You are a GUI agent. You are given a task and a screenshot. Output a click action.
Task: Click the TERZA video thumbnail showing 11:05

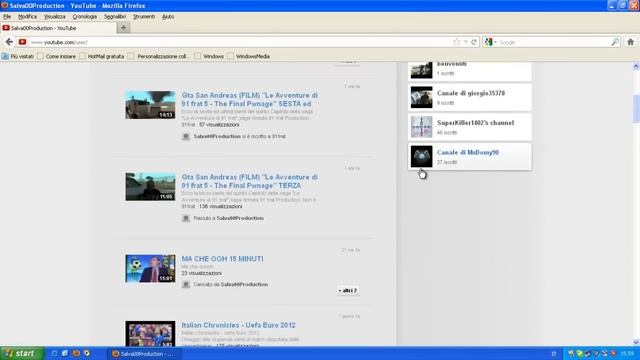click(x=150, y=187)
